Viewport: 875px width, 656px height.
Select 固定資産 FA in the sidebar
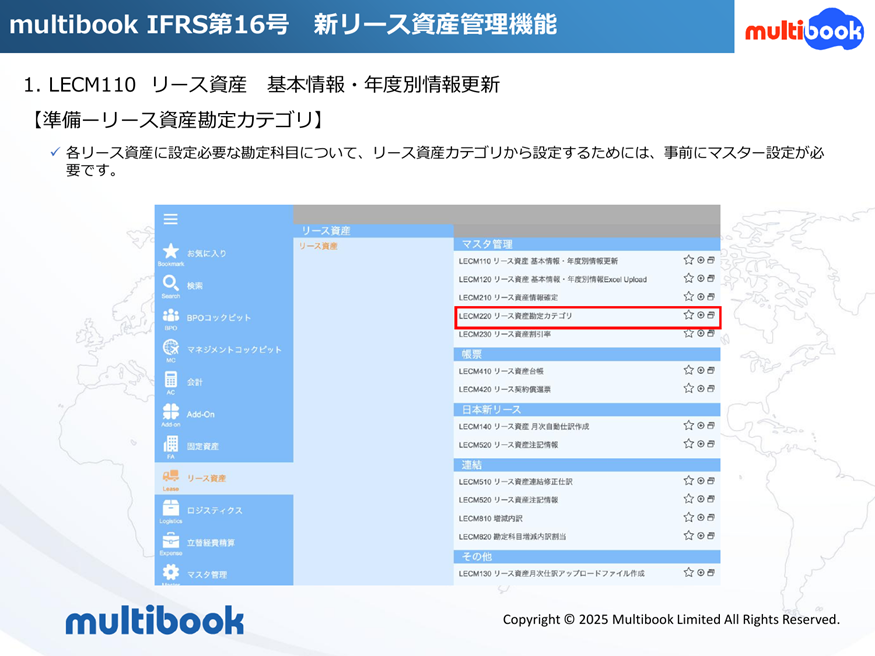pyautogui.click(x=191, y=447)
